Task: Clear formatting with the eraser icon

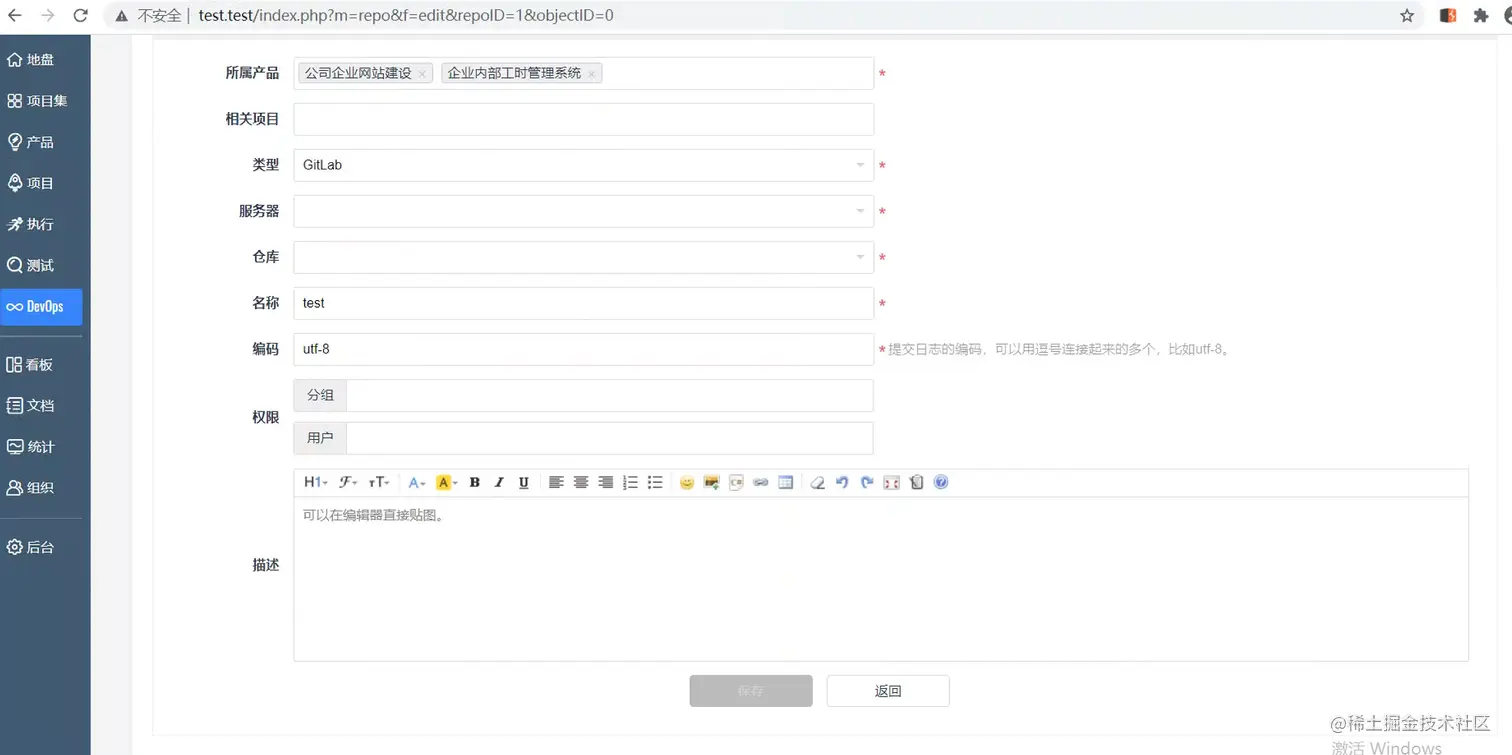Action: (x=818, y=482)
